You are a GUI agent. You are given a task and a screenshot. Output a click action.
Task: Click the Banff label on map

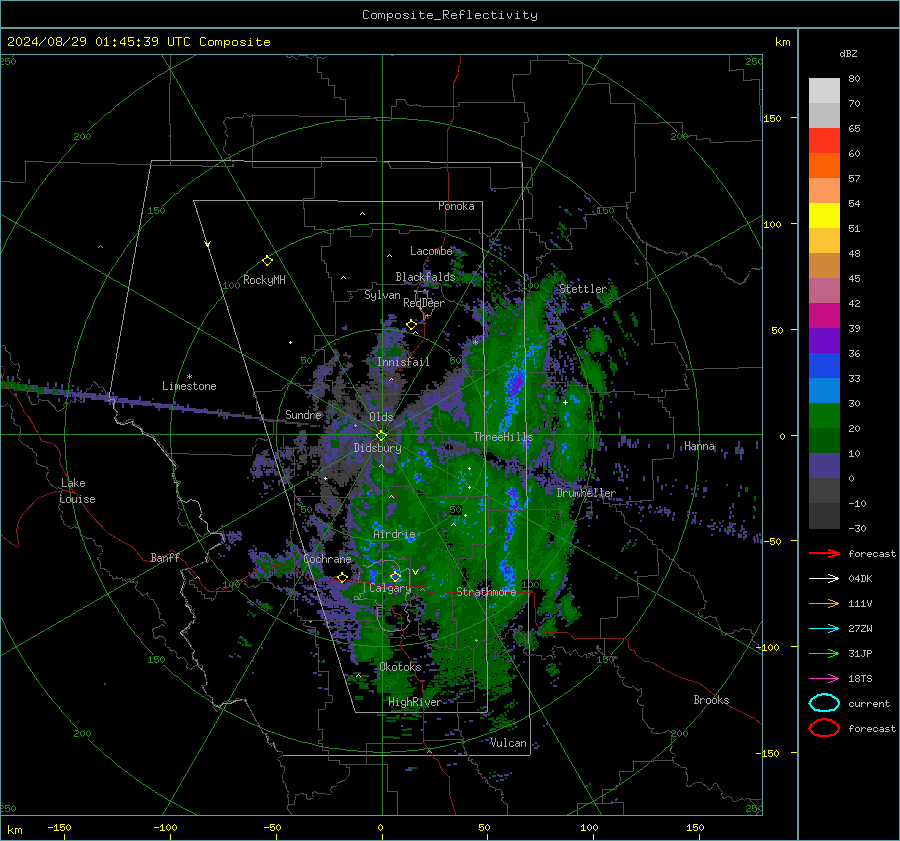(165, 557)
